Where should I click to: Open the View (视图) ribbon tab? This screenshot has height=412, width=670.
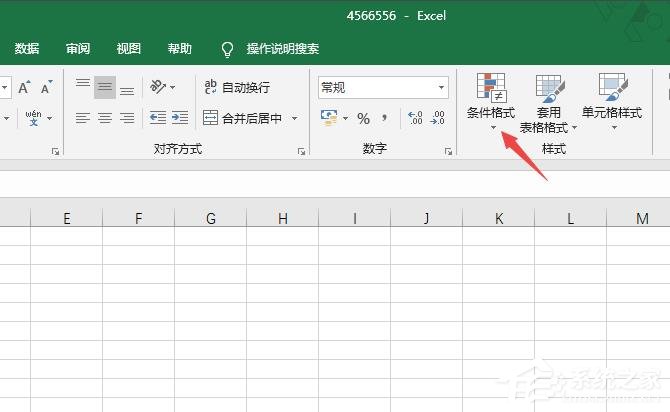coord(128,48)
